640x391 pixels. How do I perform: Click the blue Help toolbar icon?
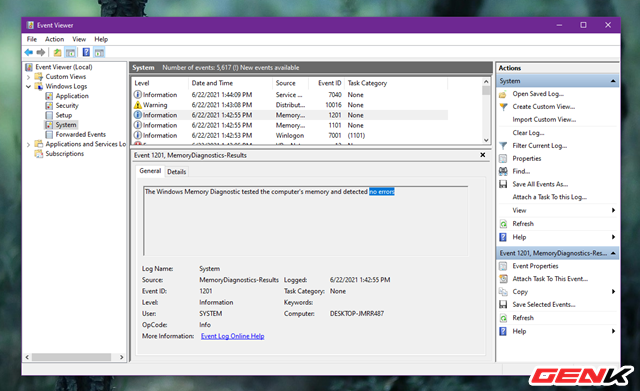point(86,52)
